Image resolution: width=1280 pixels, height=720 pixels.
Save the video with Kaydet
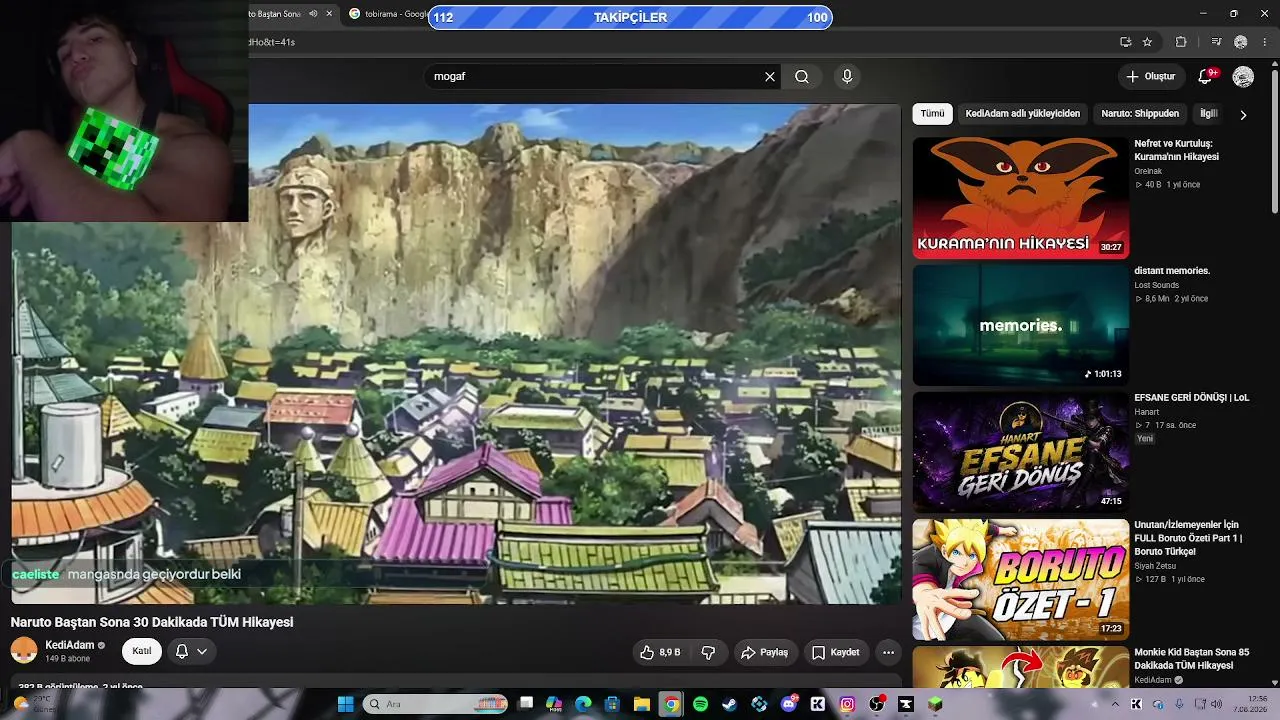836,652
